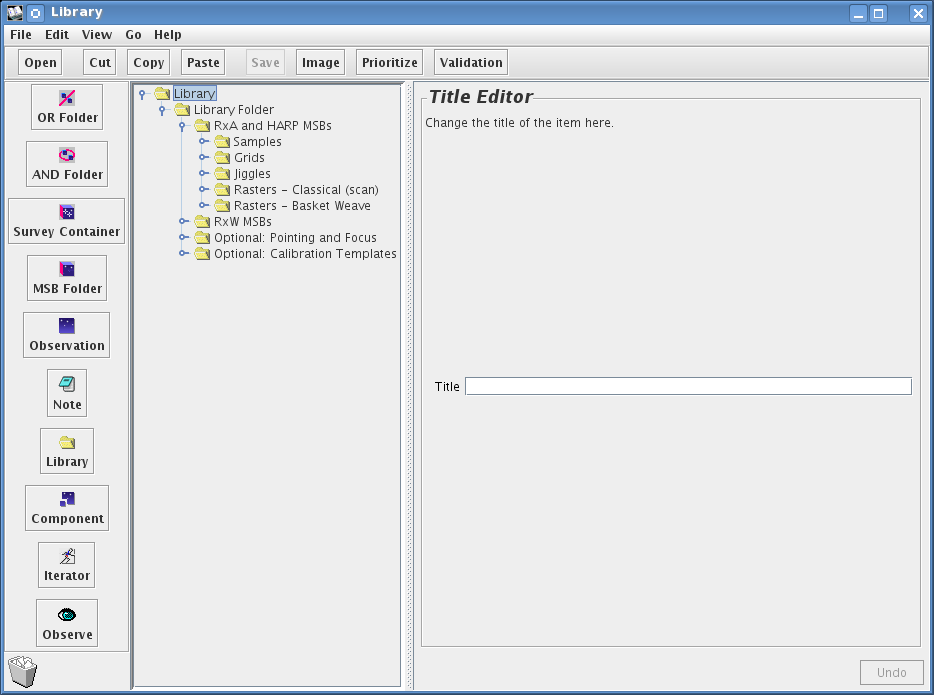Add a Note item
Screen dimensions: 934x695
(x=67, y=393)
